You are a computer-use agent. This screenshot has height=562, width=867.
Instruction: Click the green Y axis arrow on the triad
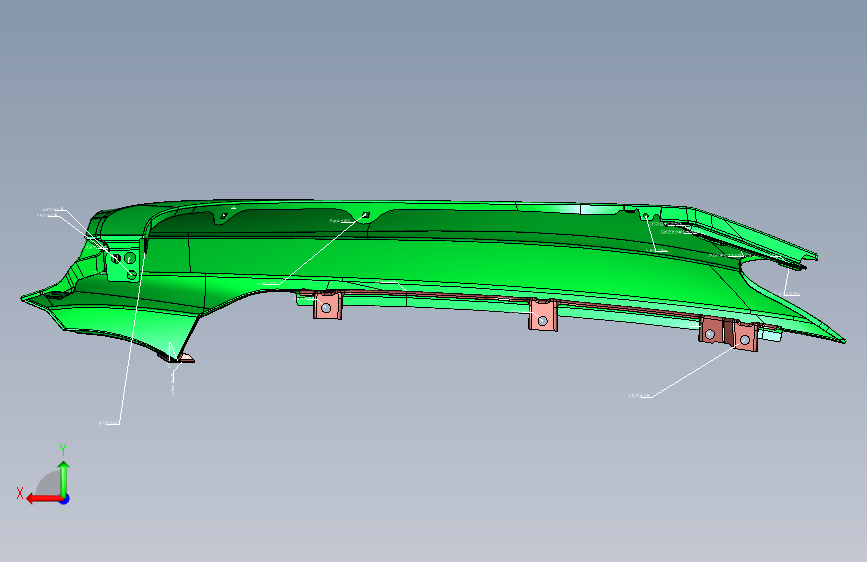click(x=64, y=479)
